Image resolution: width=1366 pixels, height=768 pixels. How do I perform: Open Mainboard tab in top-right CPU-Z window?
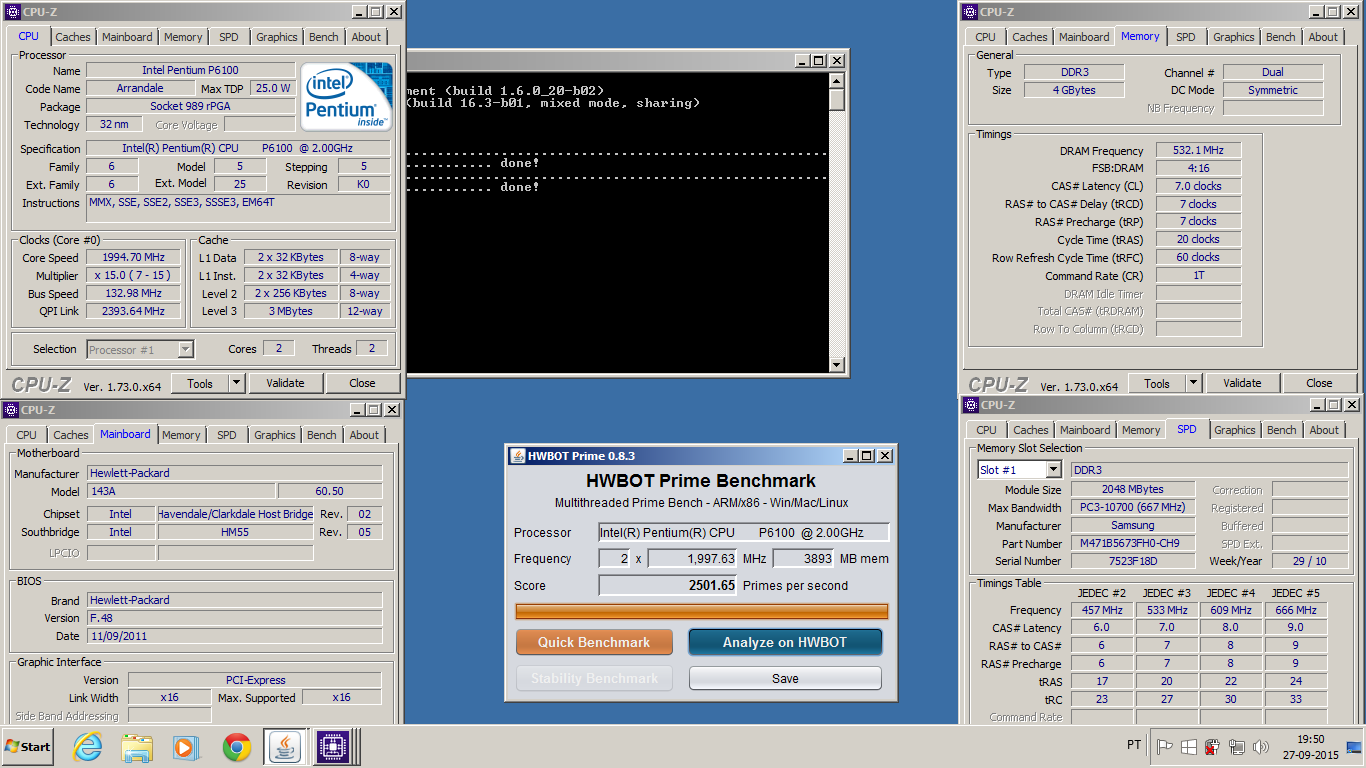point(1084,37)
